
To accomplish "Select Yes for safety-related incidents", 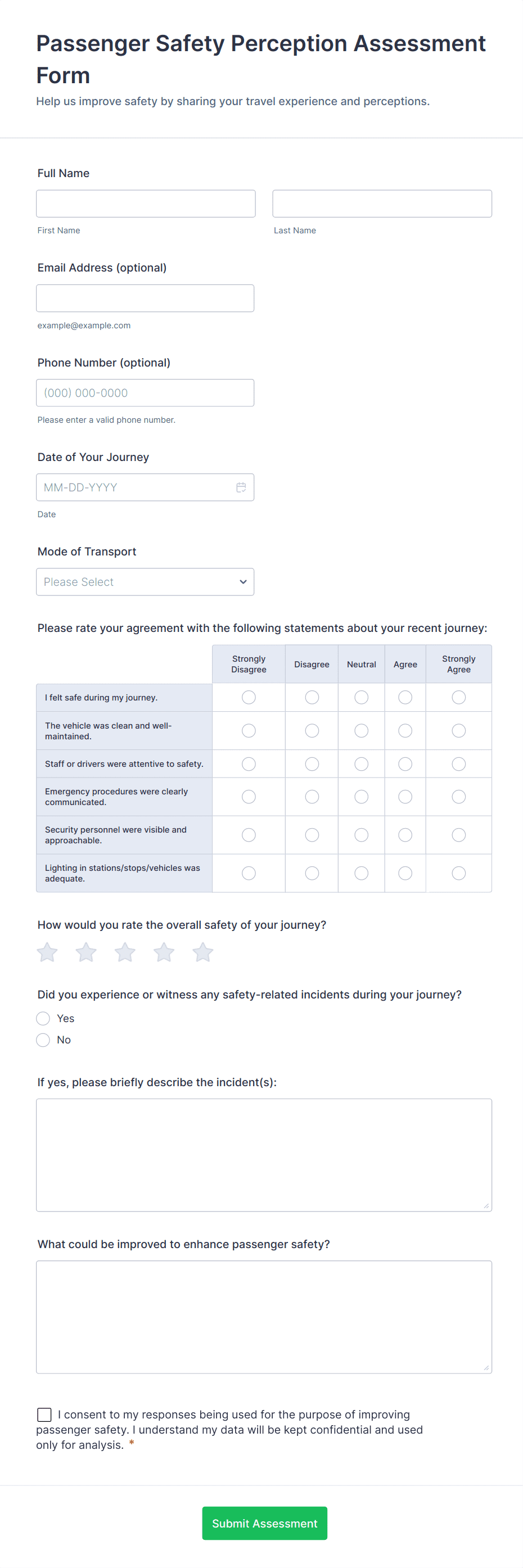I will (x=43, y=1018).
